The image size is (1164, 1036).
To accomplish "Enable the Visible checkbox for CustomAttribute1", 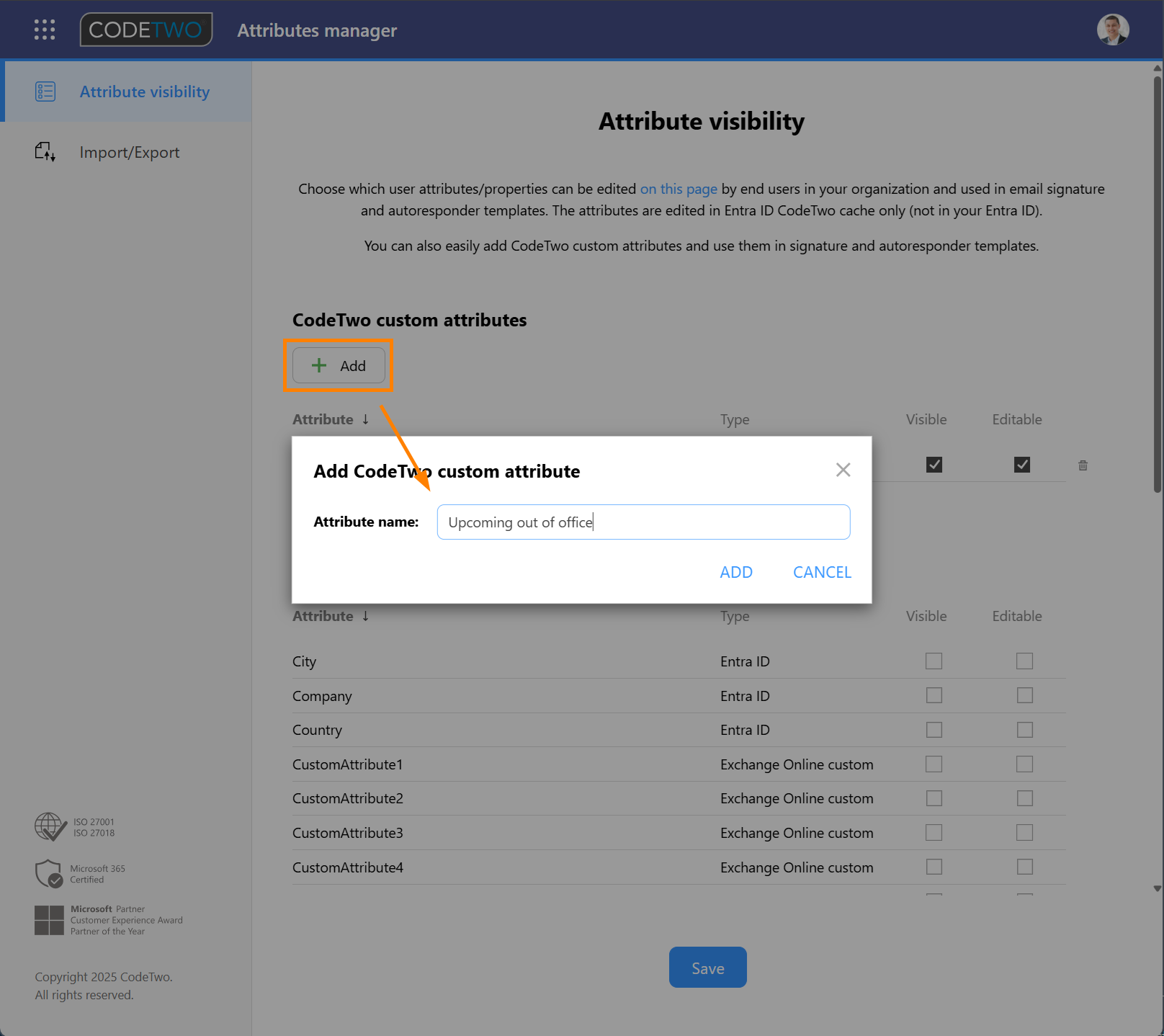I will (934, 764).
